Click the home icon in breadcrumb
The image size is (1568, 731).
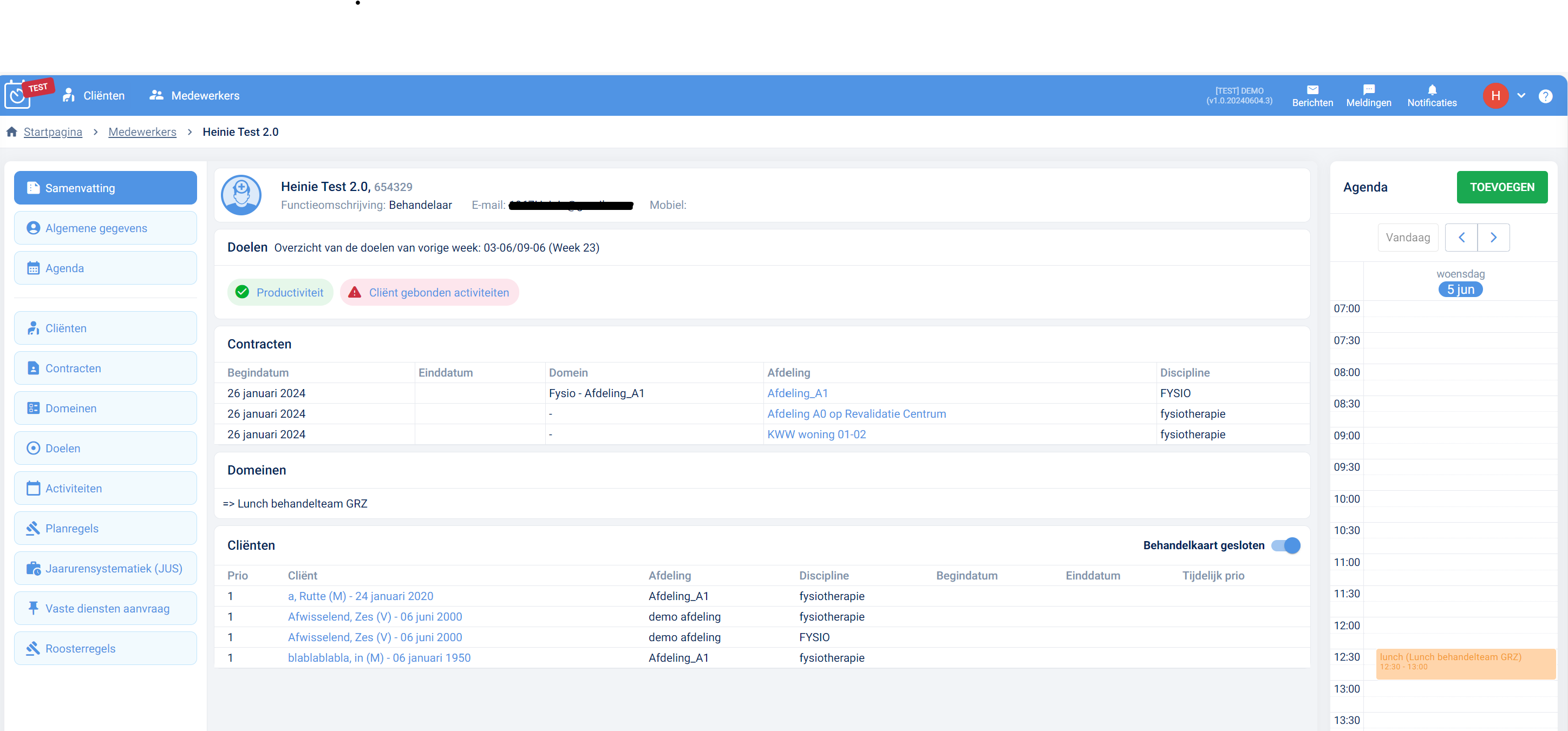click(x=11, y=132)
